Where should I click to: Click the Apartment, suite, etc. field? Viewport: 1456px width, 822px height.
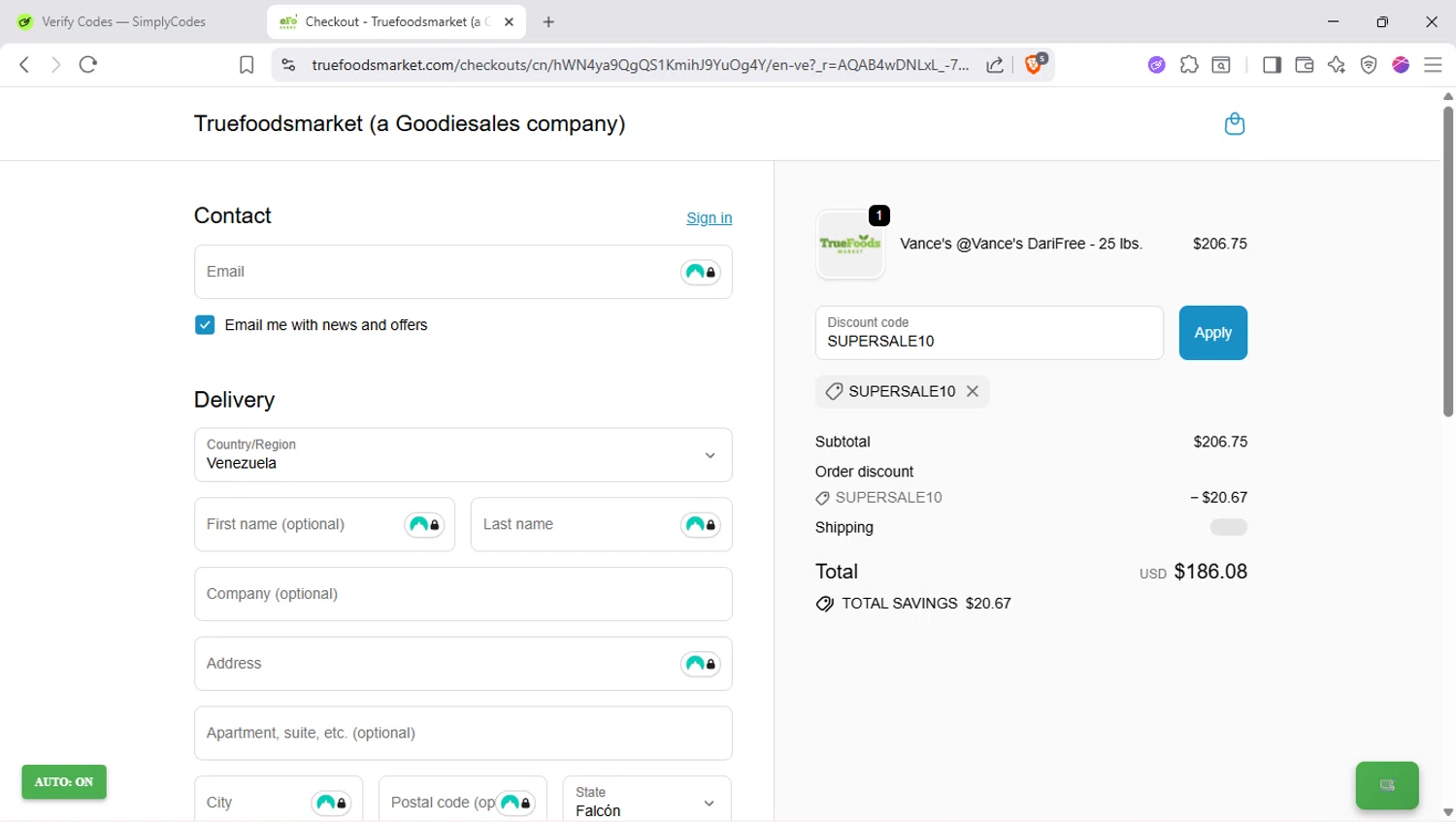click(463, 734)
